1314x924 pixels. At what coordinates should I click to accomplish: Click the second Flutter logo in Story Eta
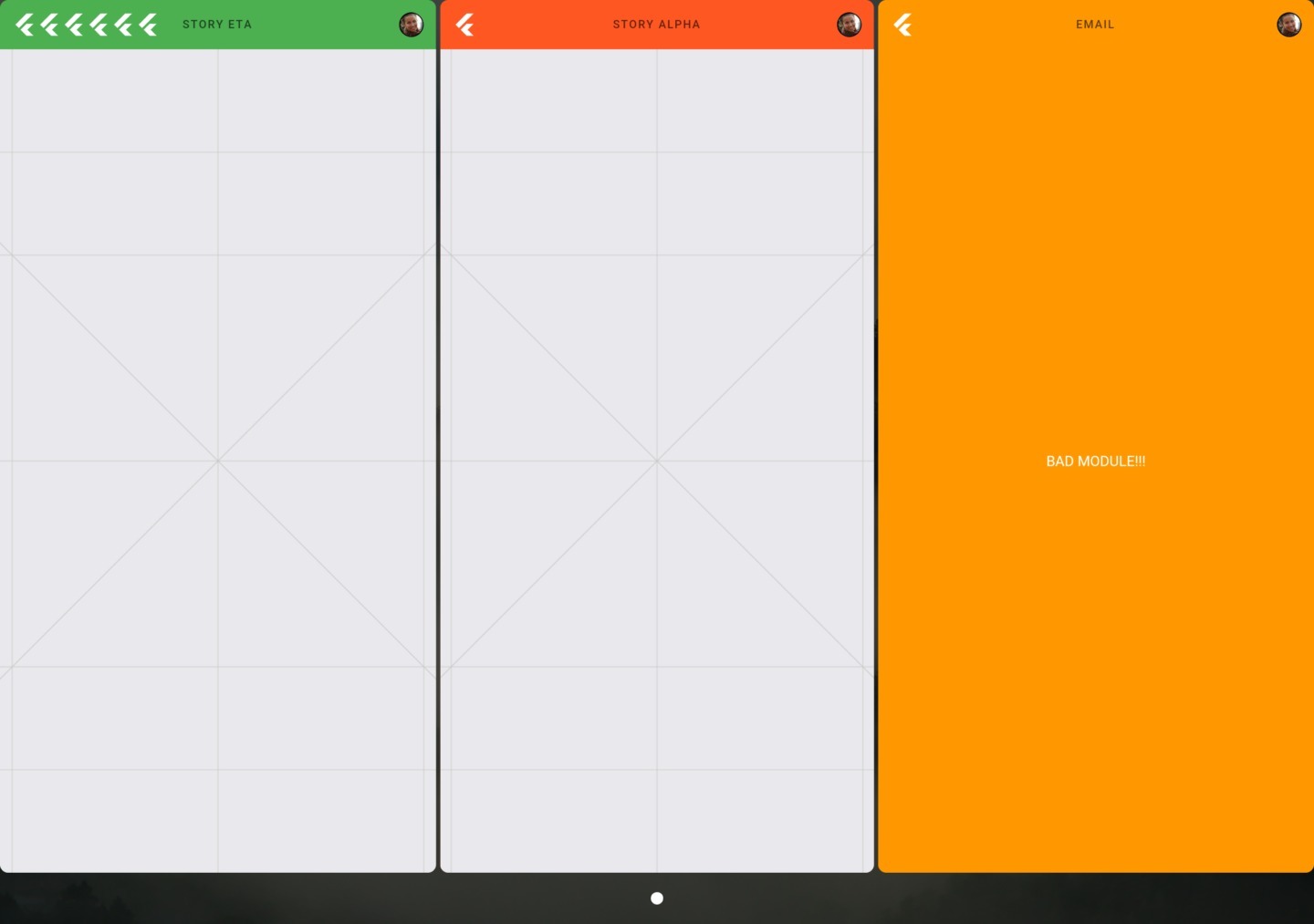[x=50, y=25]
